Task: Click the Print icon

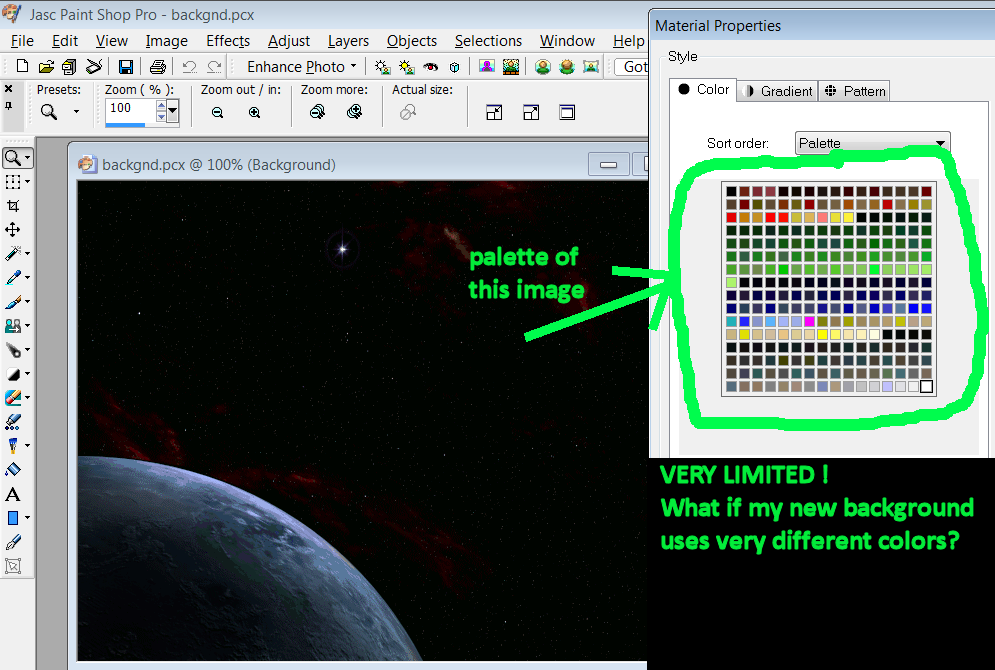Action: pos(157,67)
